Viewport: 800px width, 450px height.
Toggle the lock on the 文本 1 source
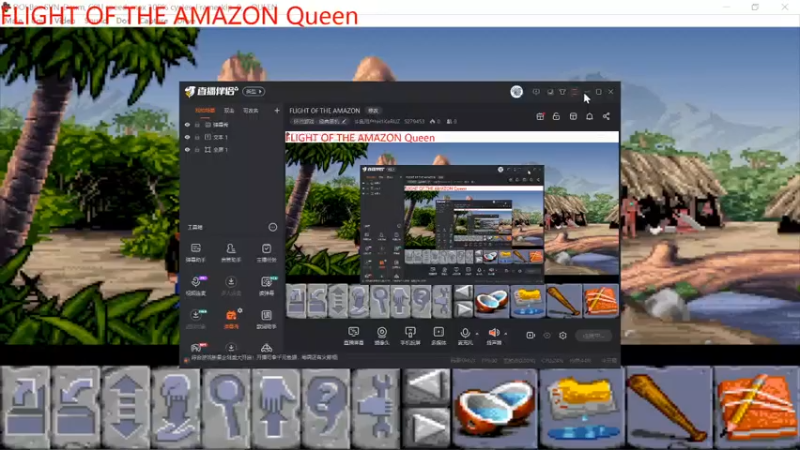point(197,137)
